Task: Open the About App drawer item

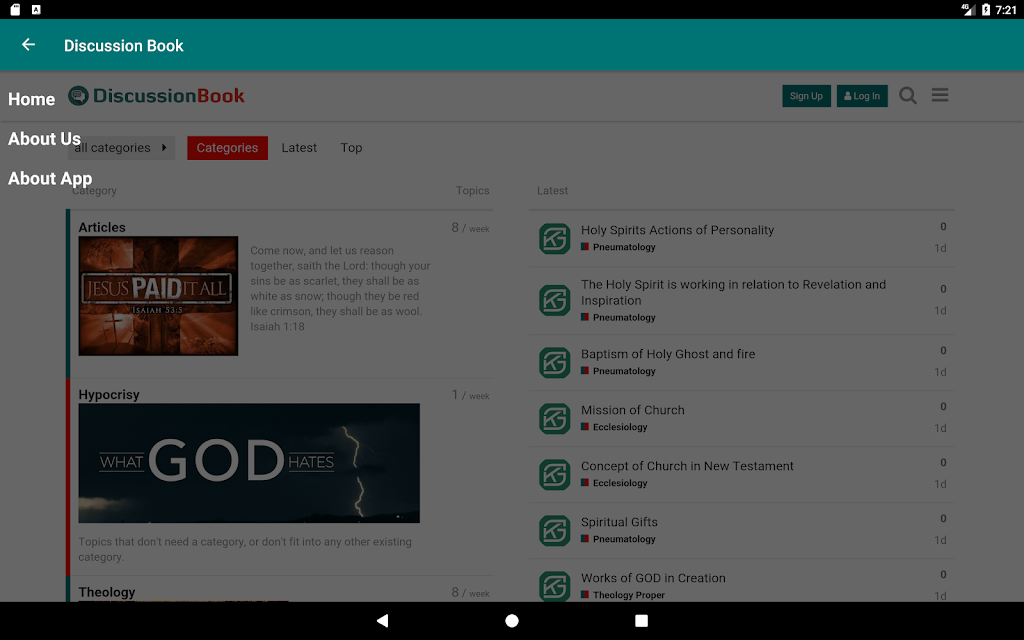Action: tap(50, 179)
